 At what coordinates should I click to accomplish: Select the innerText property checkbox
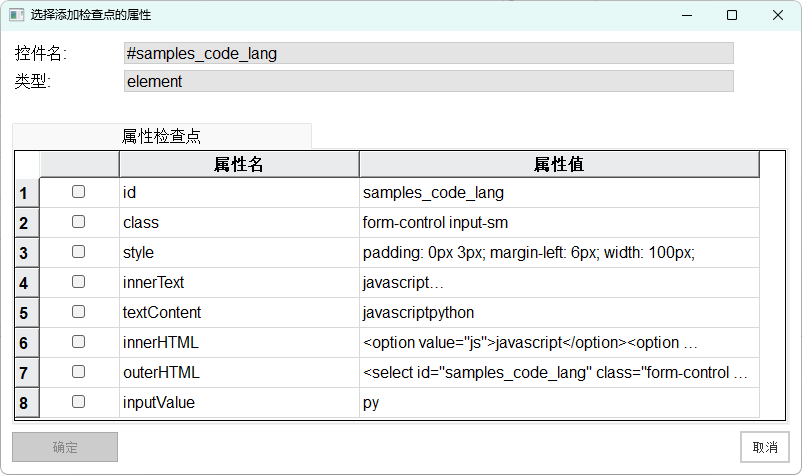[x=79, y=282]
